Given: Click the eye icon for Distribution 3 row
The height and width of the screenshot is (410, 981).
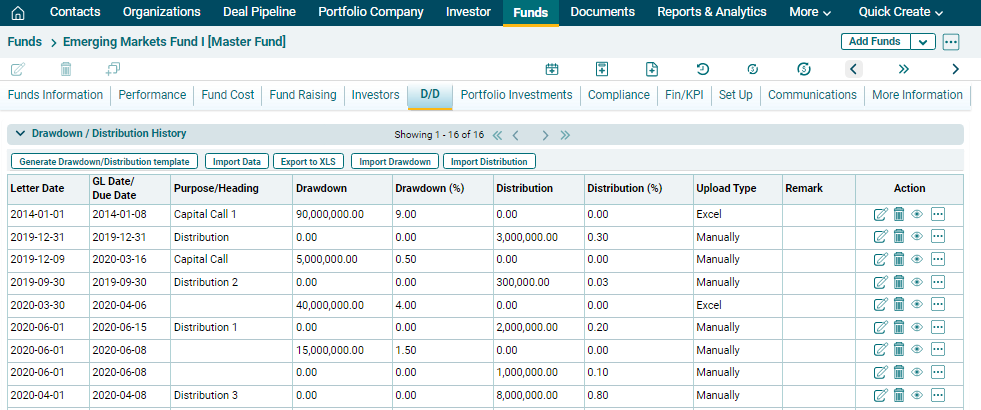Looking at the screenshot, I should pyautogui.click(x=917, y=395).
